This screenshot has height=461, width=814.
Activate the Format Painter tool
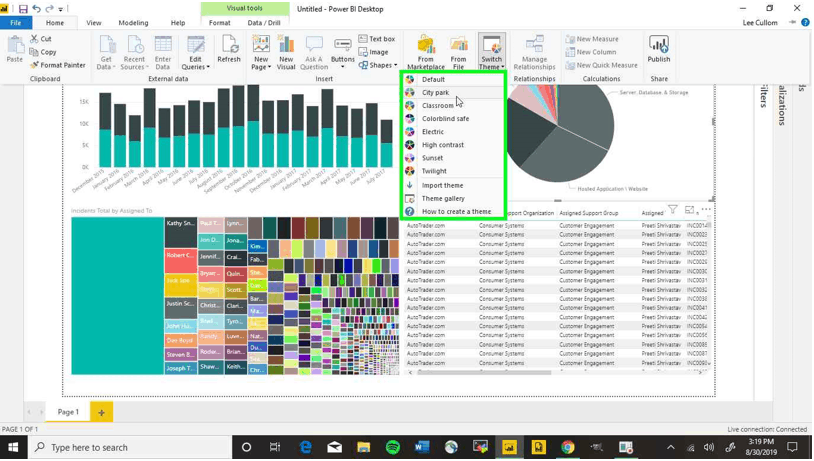coord(58,65)
